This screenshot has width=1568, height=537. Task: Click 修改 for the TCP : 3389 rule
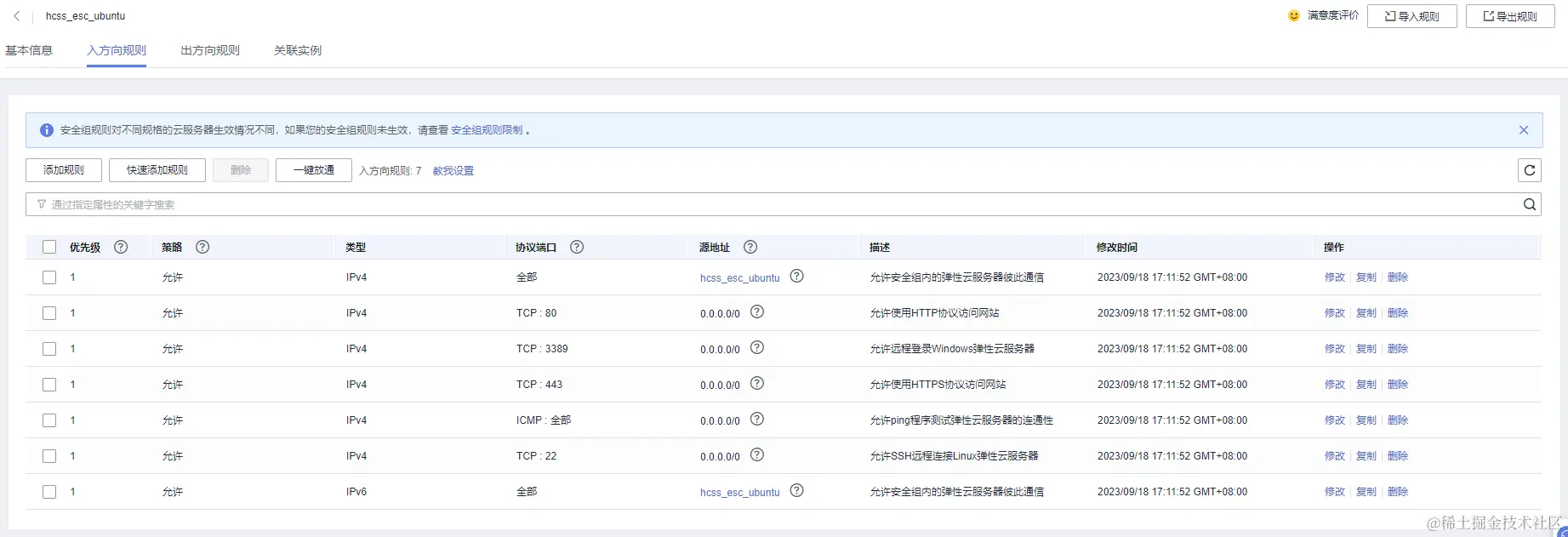[1335, 349]
